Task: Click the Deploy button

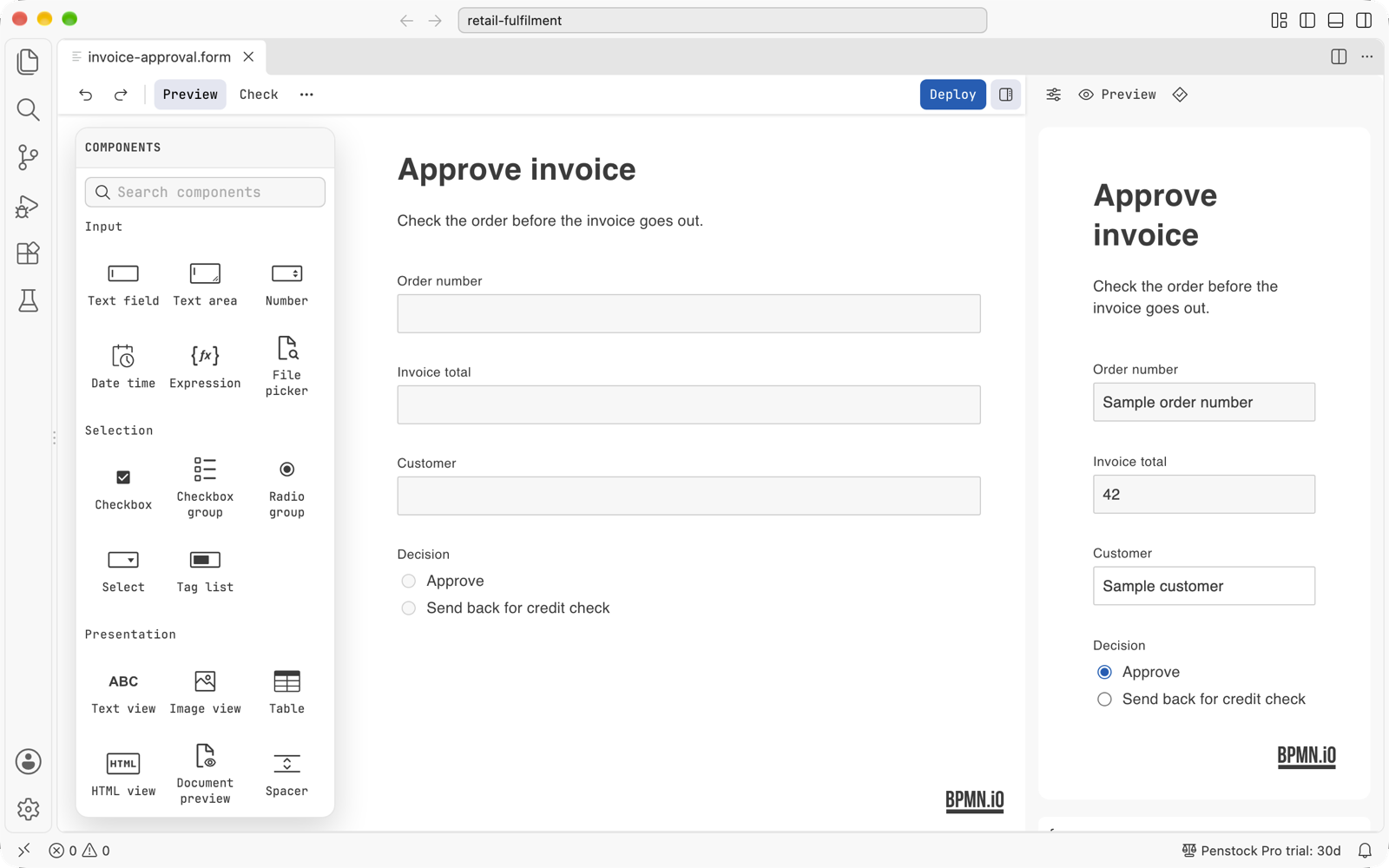Action: coord(952,95)
